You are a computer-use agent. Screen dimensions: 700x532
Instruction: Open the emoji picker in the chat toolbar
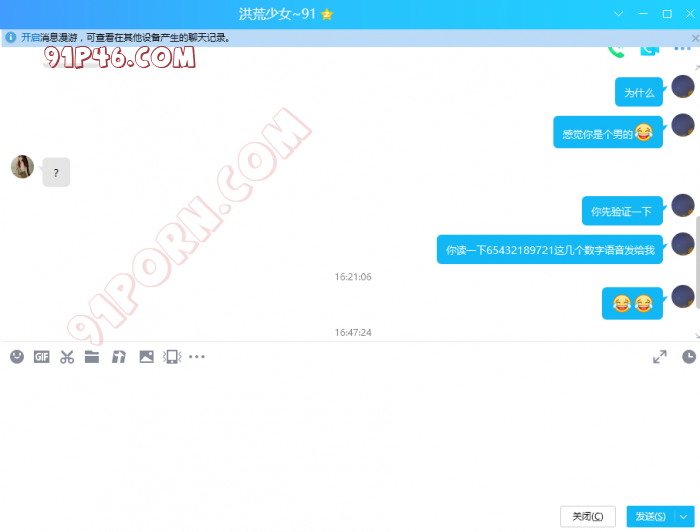pyautogui.click(x=17, y=357)
